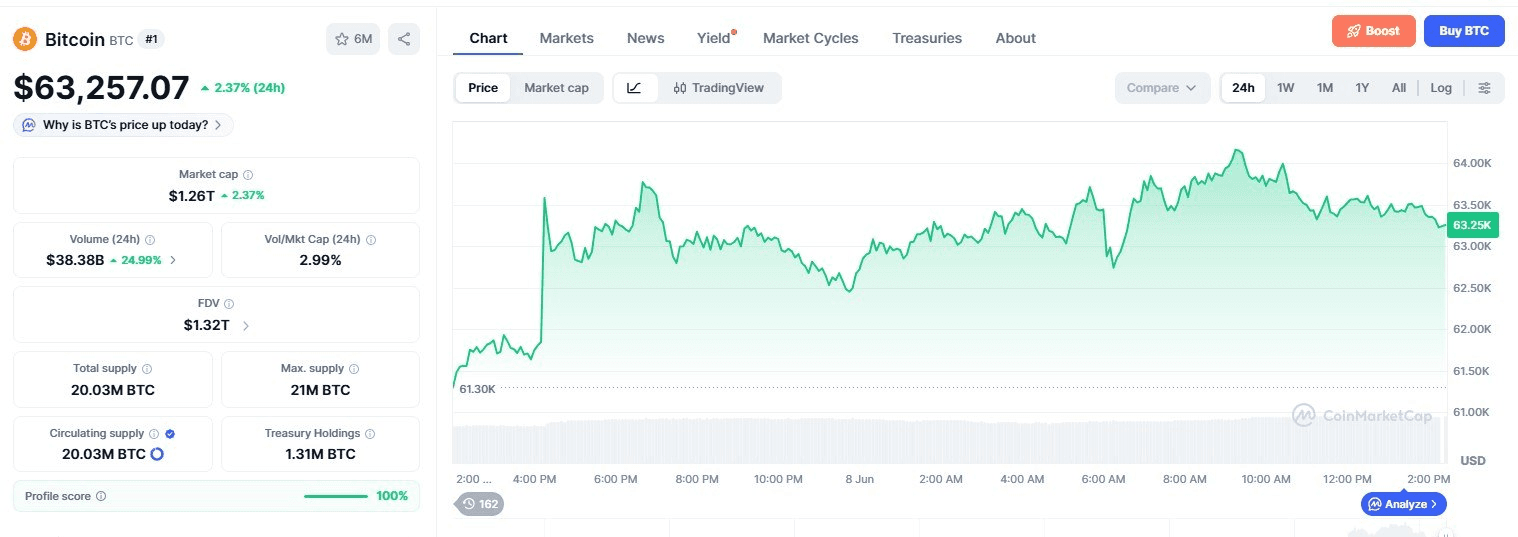Click the share icon next to the watchlist

tap(404, 39)
